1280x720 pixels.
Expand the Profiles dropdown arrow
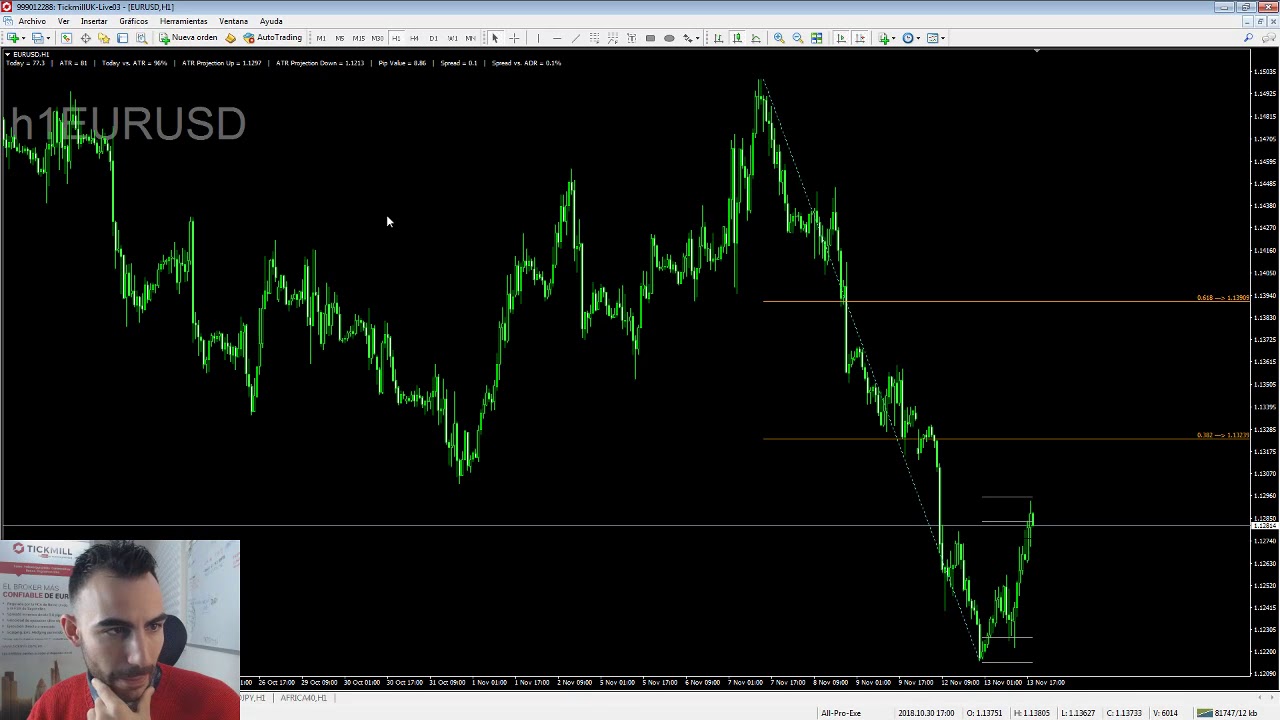[48, 38]
